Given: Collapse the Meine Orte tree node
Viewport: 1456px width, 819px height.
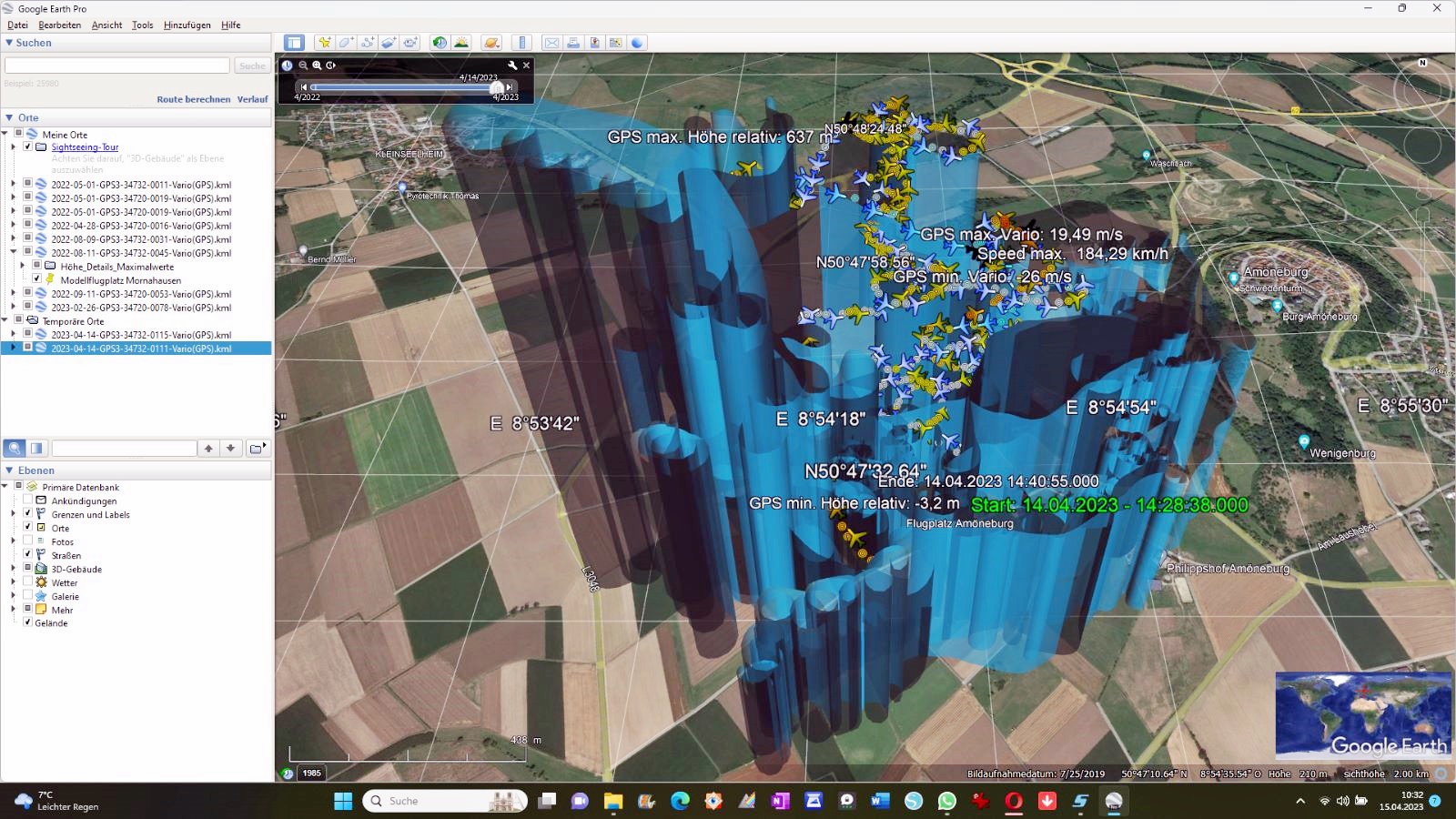Looking at the screenshot, I should point(5,134).
